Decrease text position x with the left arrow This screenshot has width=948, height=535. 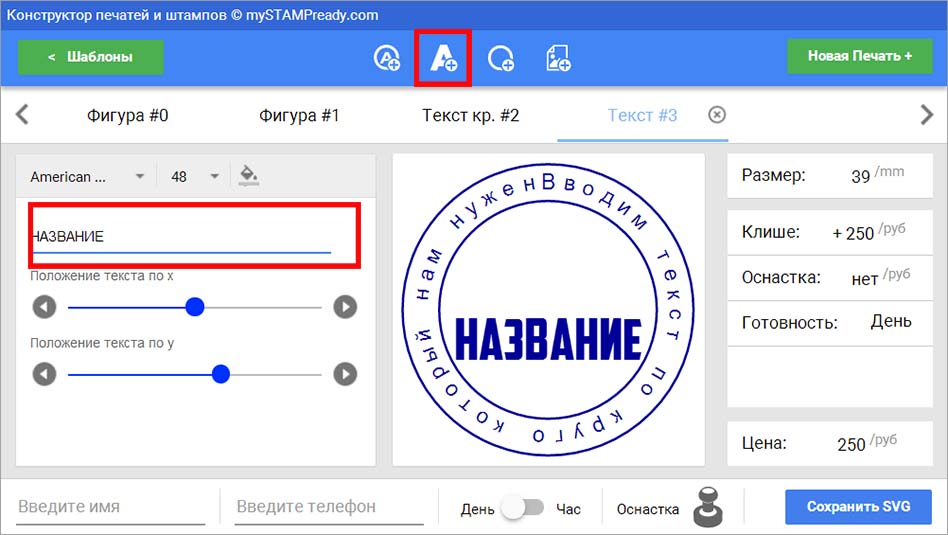pyautogui.click(x=44, y=307)
